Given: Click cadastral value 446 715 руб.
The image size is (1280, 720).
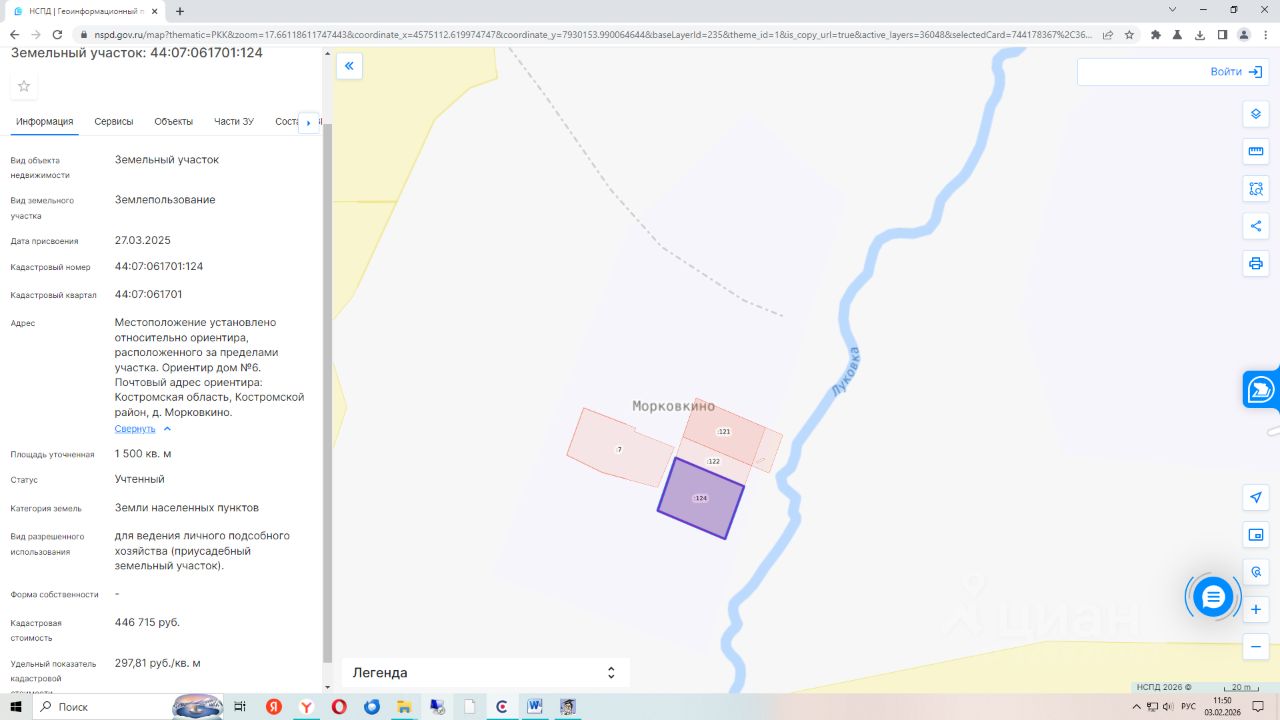Looking at the screenshot, I should 147,622.
